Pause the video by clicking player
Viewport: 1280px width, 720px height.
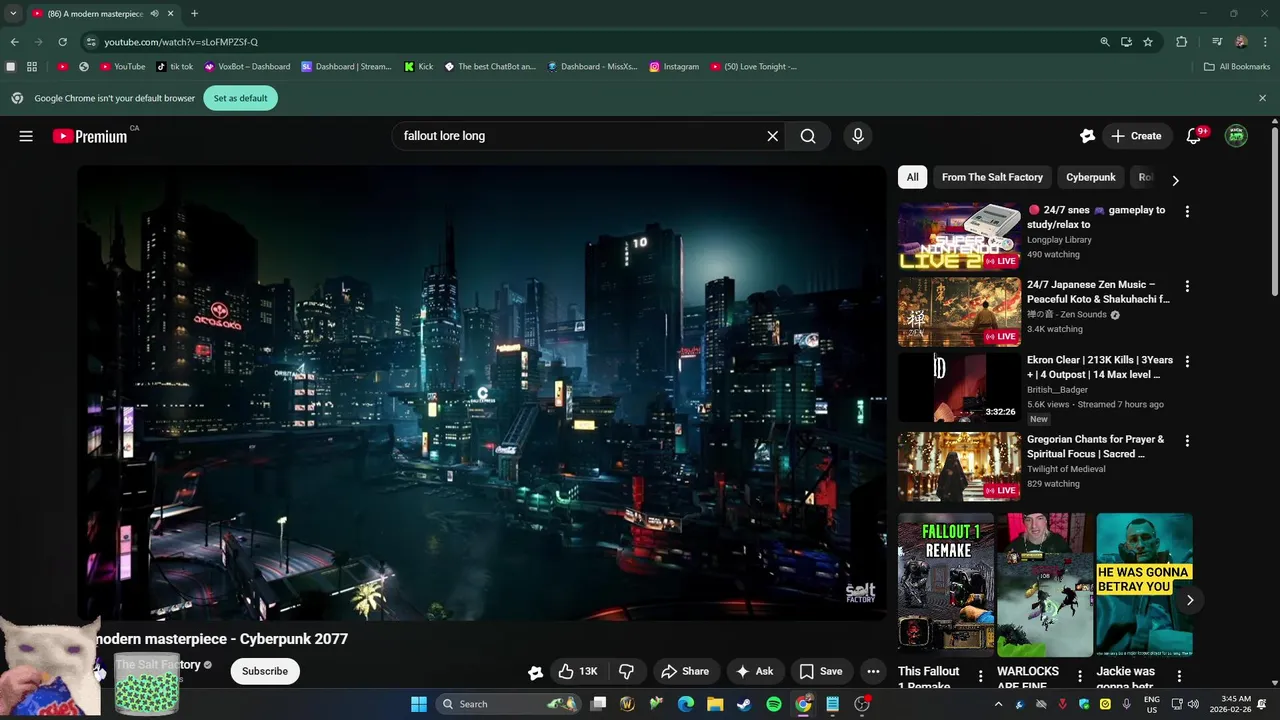click(481, 392)
